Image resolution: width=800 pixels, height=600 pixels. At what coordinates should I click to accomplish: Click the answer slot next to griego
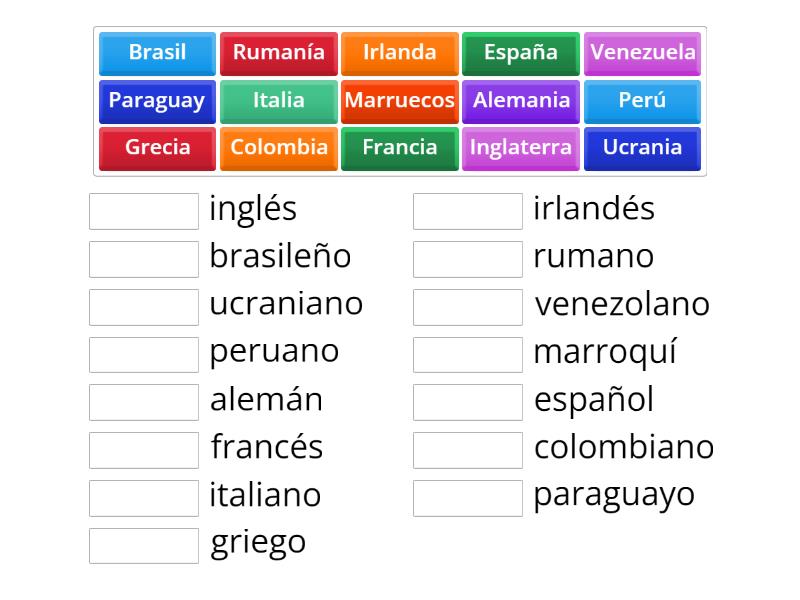[x=143, y=545]
